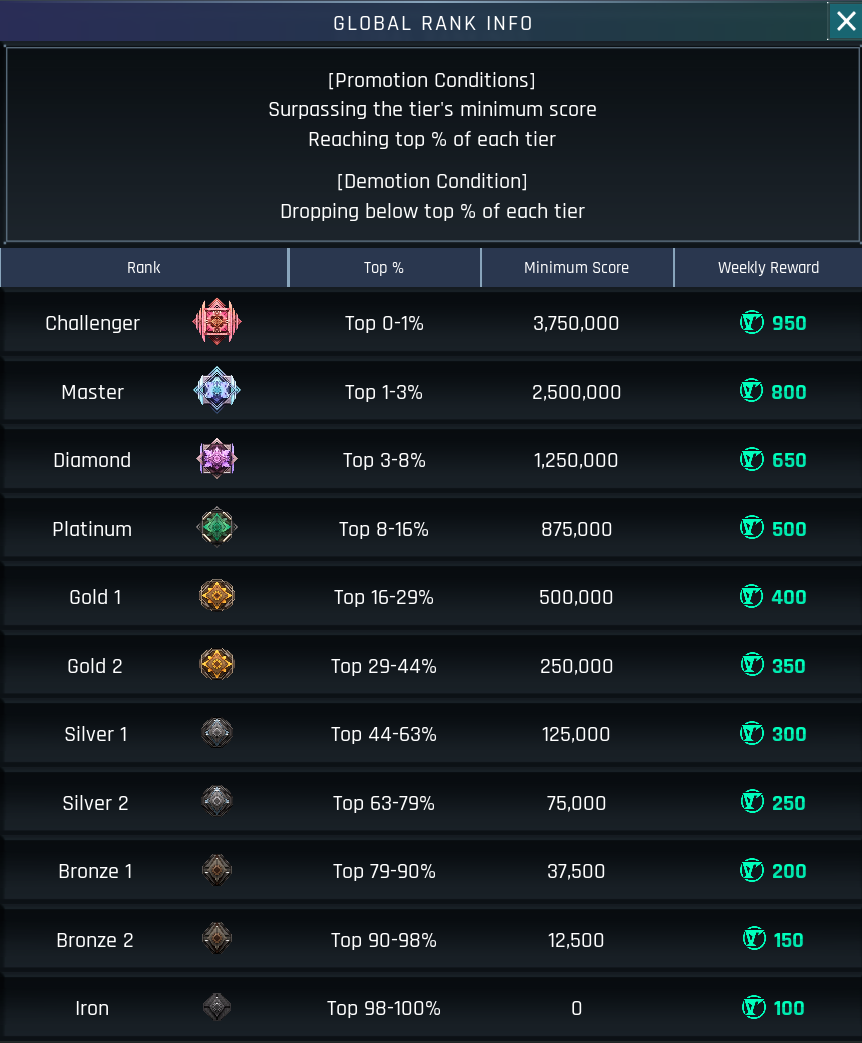
Task: Click the Minimum Score column header
Action: [577, 267]
